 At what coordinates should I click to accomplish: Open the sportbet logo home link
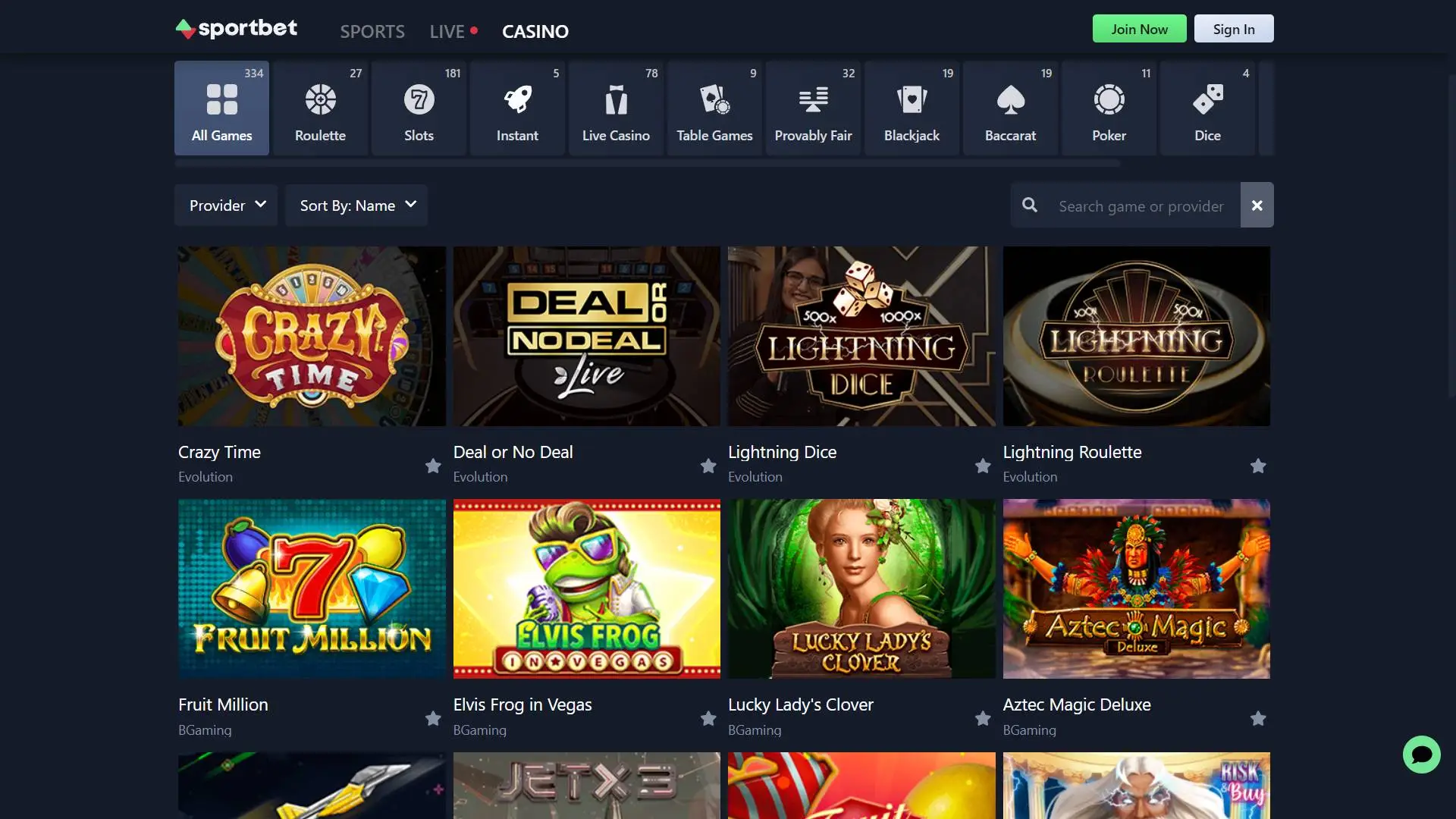236,29
